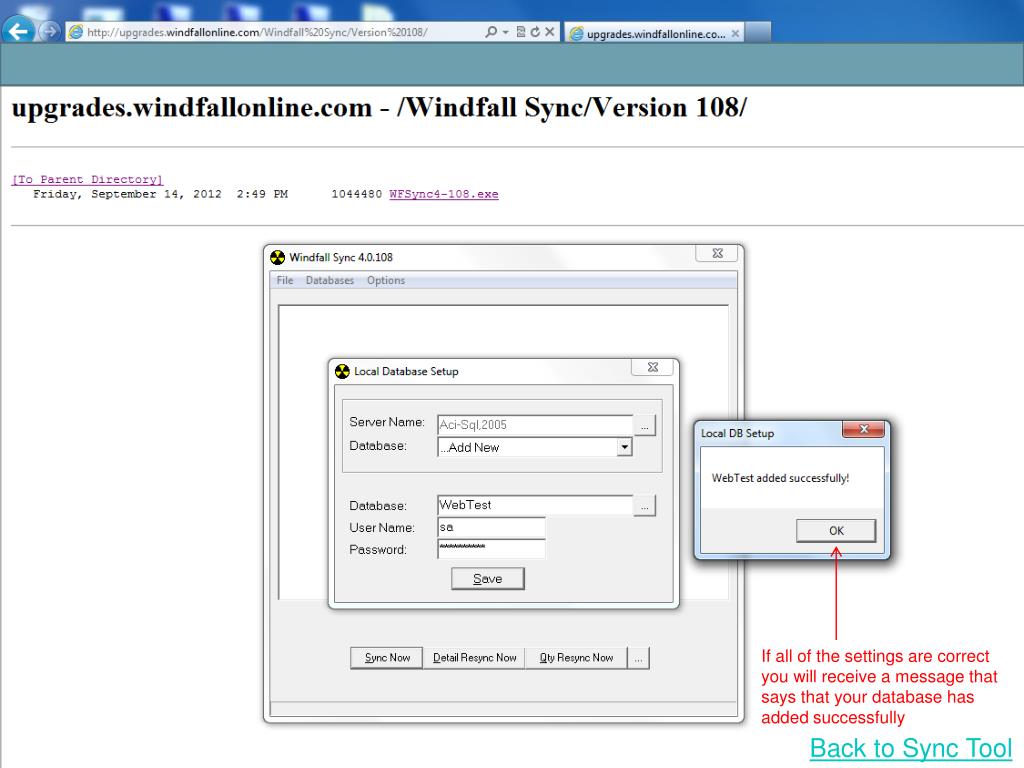Viewport: 1024px width, 768px height.
Task: Browse servers with the Server Name ellipsis button
Action: (645, 425)
